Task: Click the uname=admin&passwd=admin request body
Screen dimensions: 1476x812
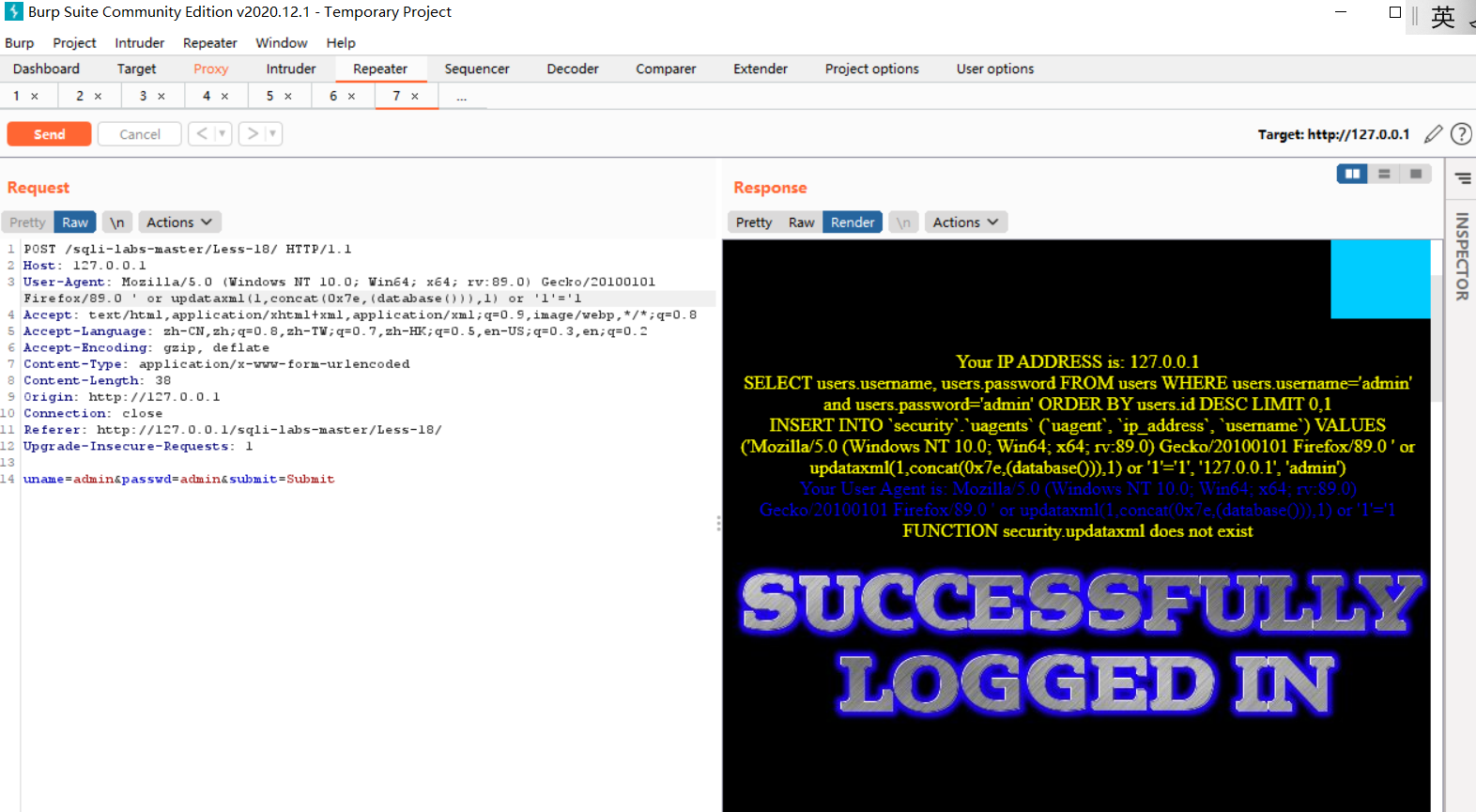Action: (178, 480)
